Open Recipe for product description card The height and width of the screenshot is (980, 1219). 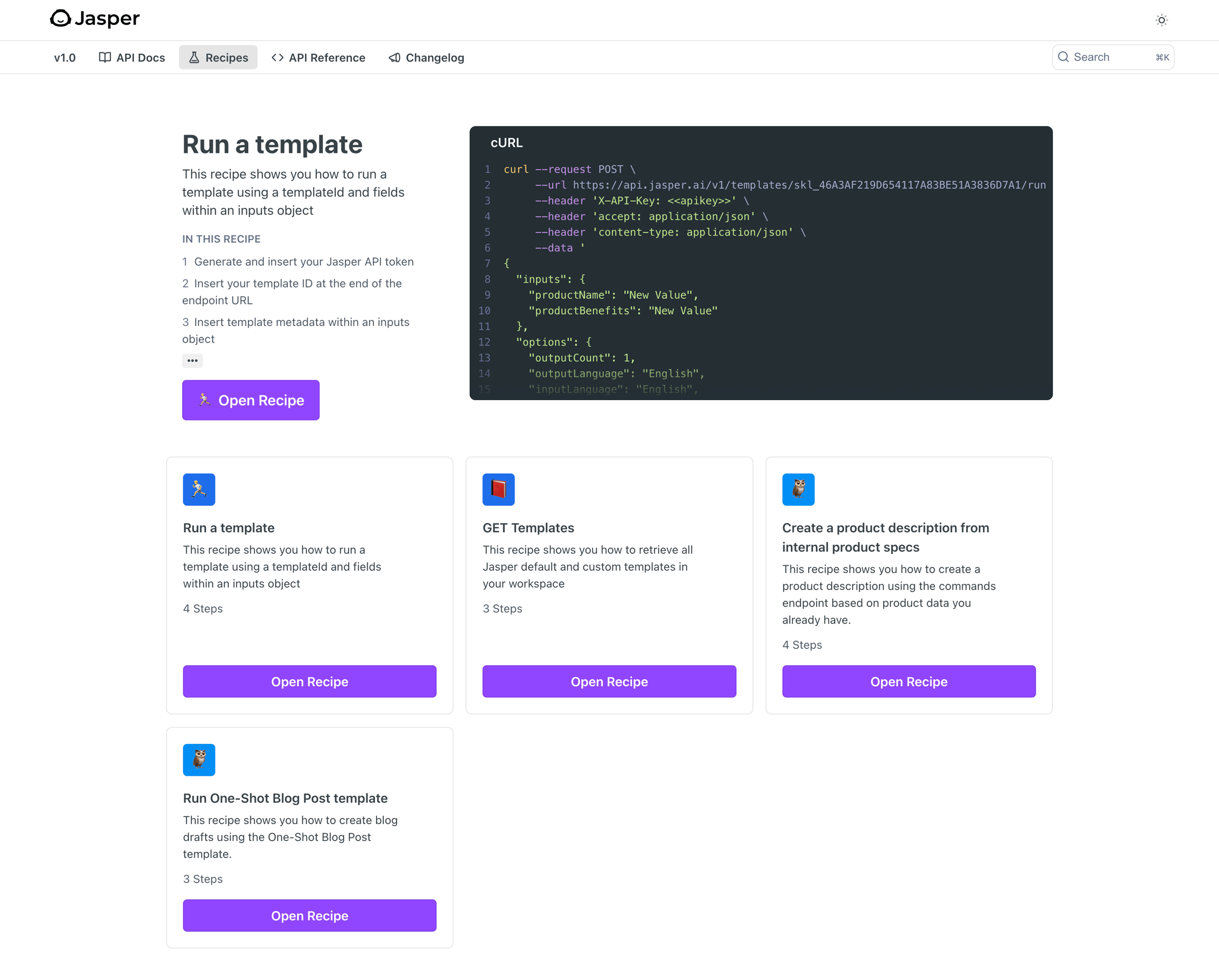[x=909, y=681]
